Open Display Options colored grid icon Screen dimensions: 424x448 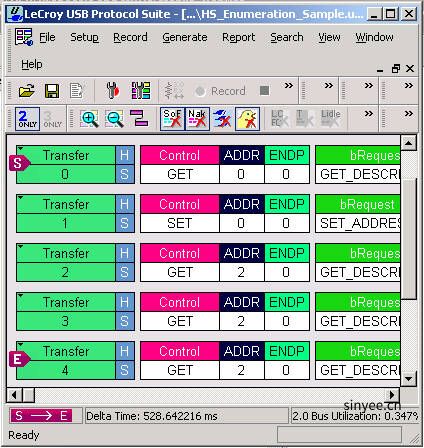pyautogui.click(x=141, y=90)
